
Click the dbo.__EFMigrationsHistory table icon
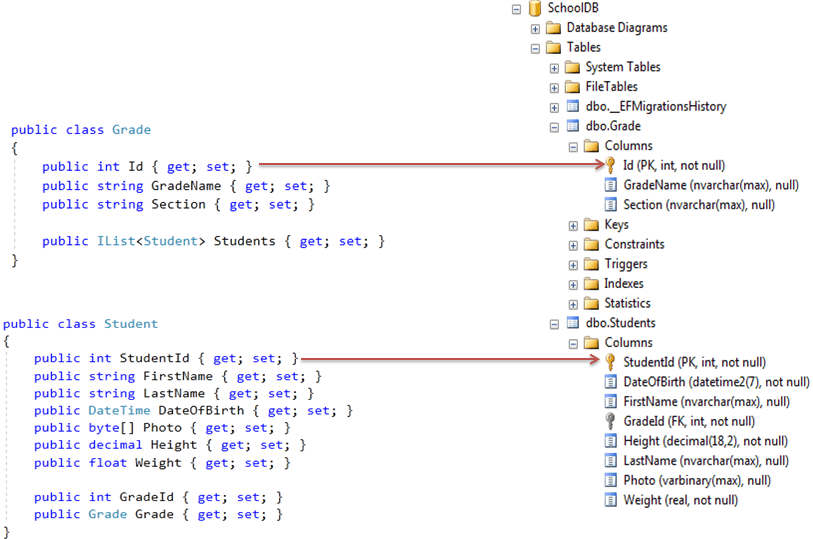(573, 106)
